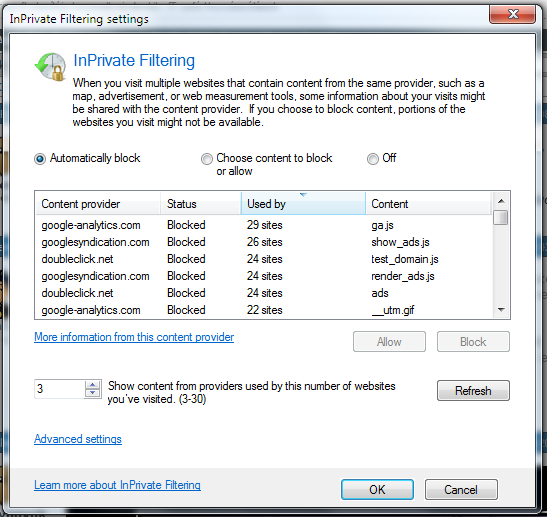This screenshot has height=517, width=547.
Task: Open Advanced settings link
Action: pos(78,439)
